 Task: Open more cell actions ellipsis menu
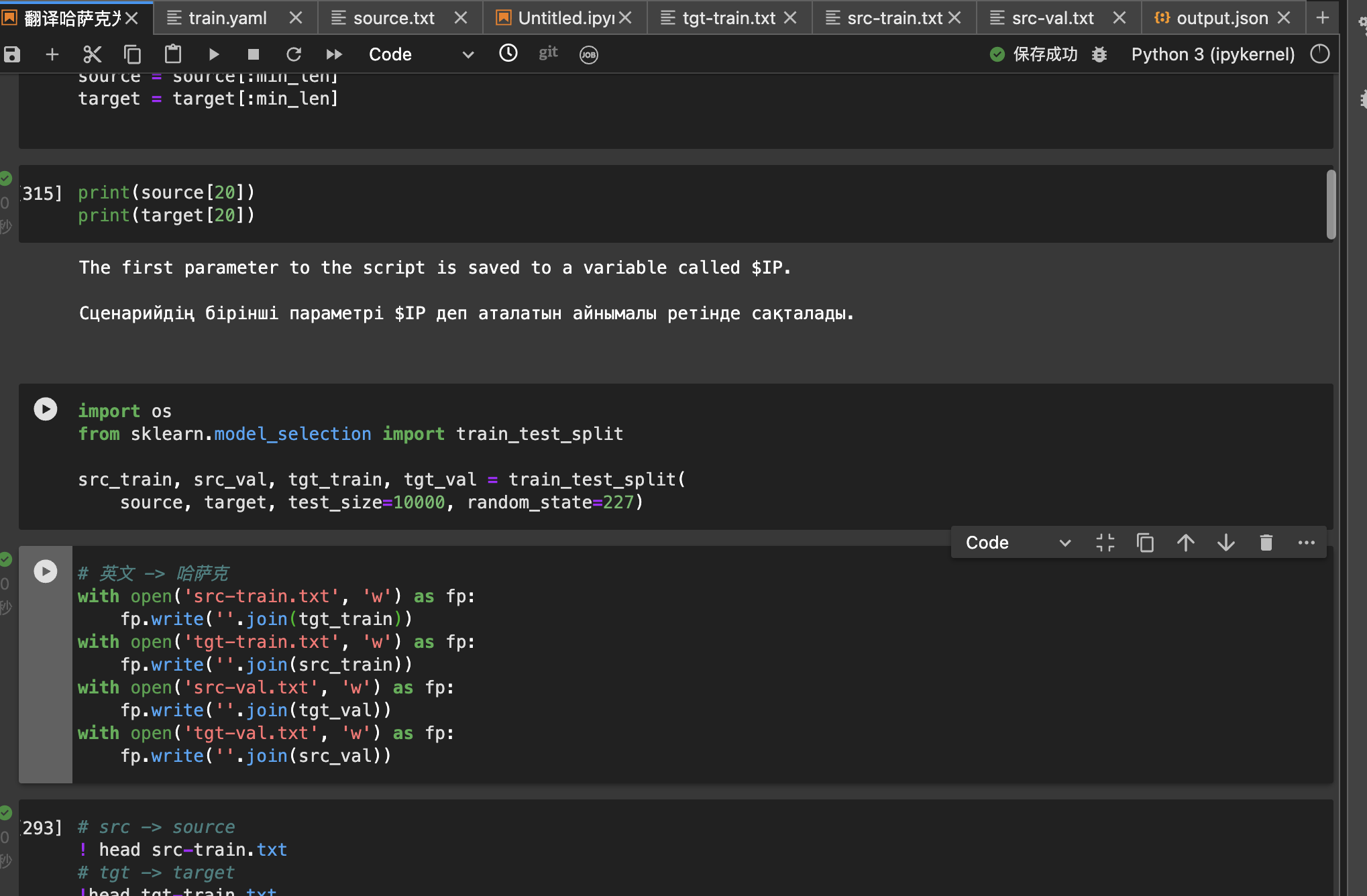click(x=1307, y=543)
